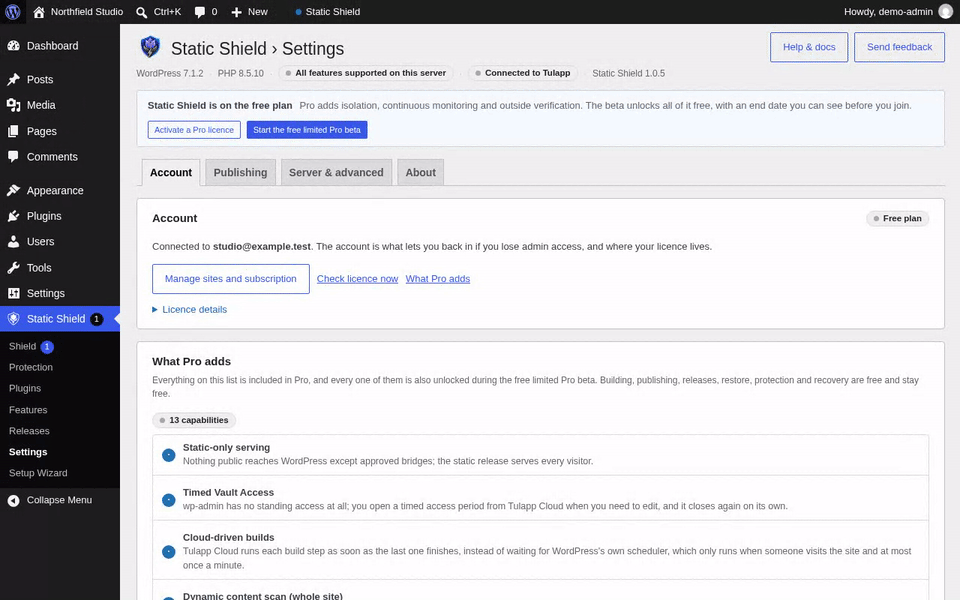Click the Static Shield menu count badge
960x600 pixels.
point(96,319)
